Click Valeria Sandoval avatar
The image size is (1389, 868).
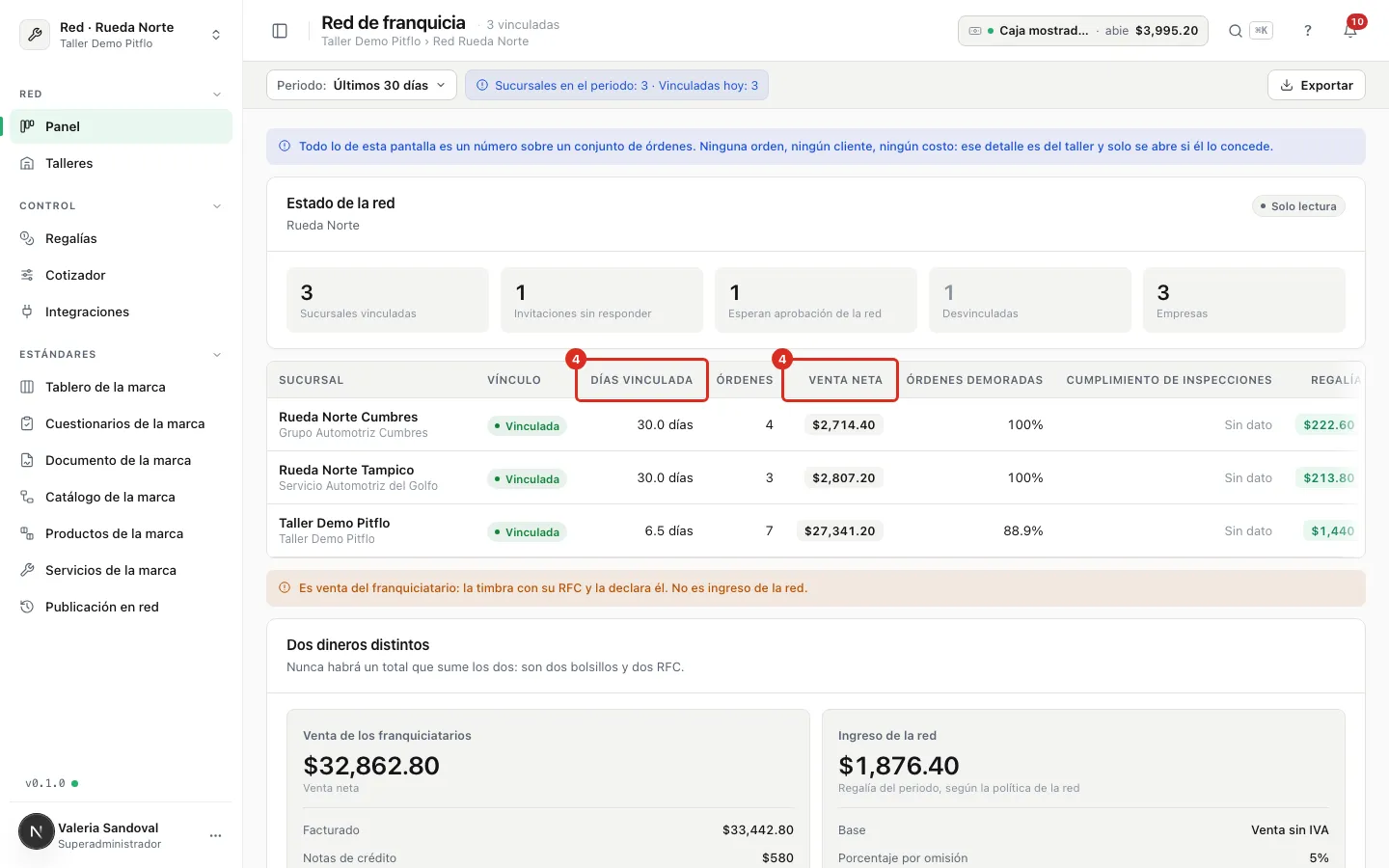click(x=37, y=831)
